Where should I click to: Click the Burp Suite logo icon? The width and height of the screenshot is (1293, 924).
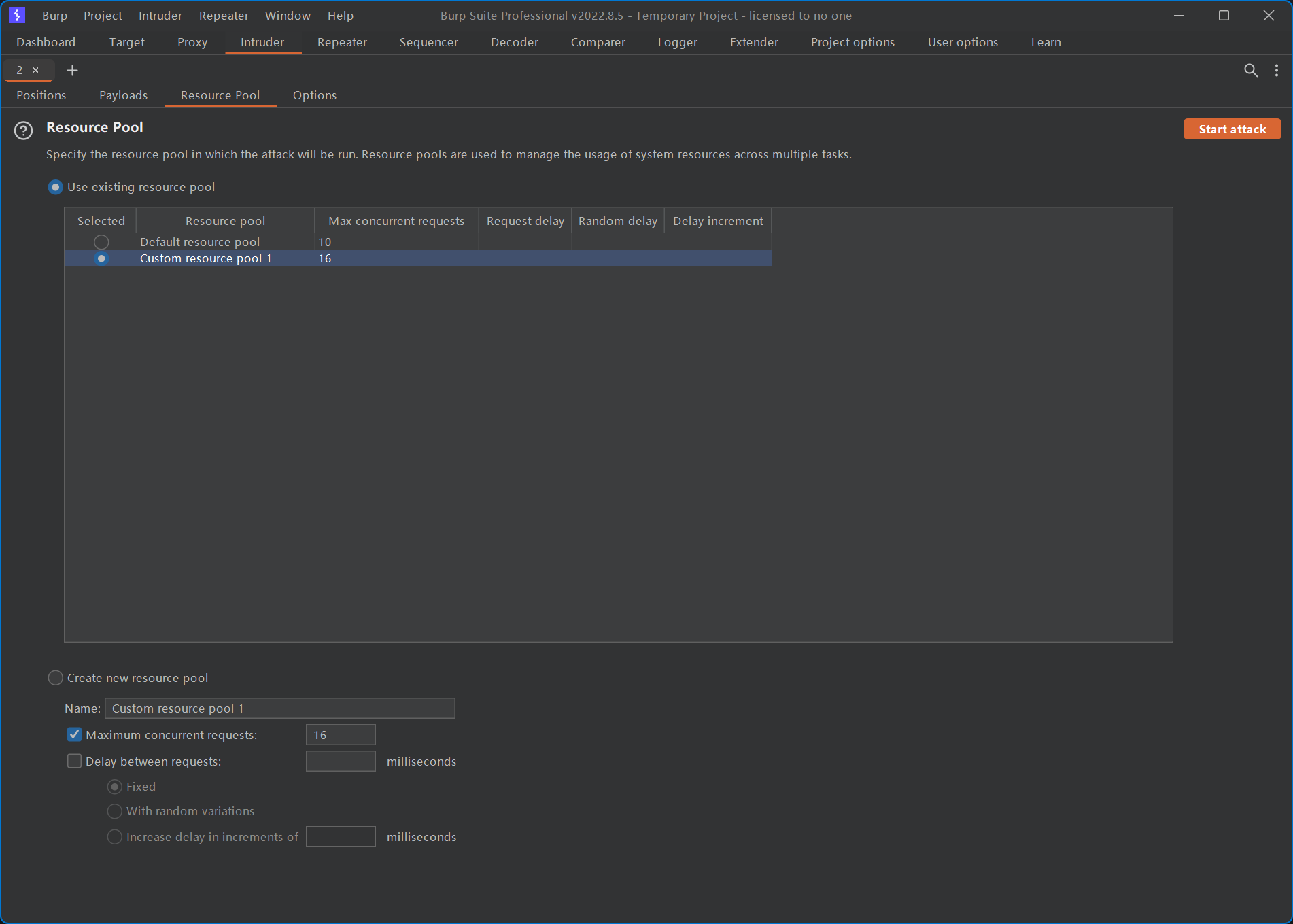click(17, 15)
